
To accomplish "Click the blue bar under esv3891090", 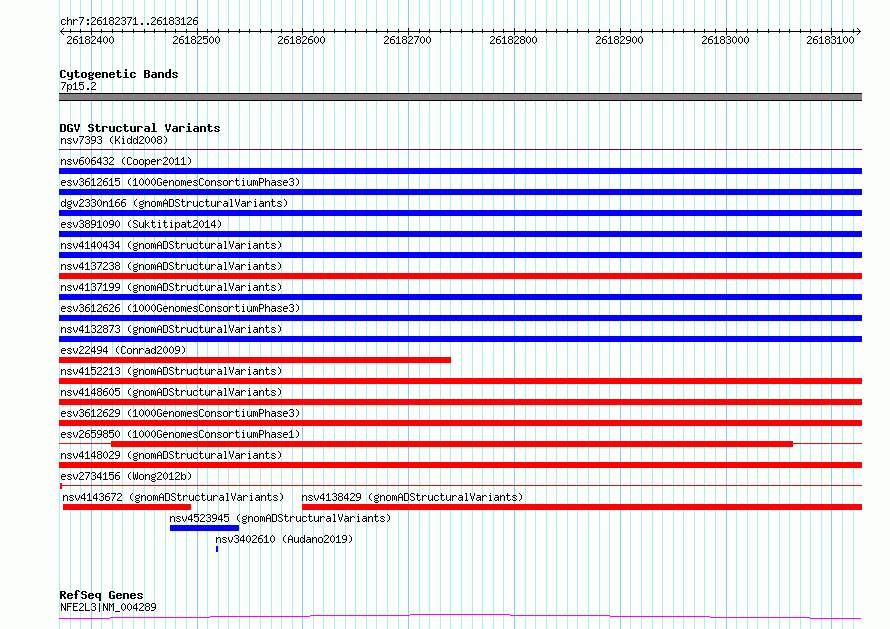I will pos(460,234).
